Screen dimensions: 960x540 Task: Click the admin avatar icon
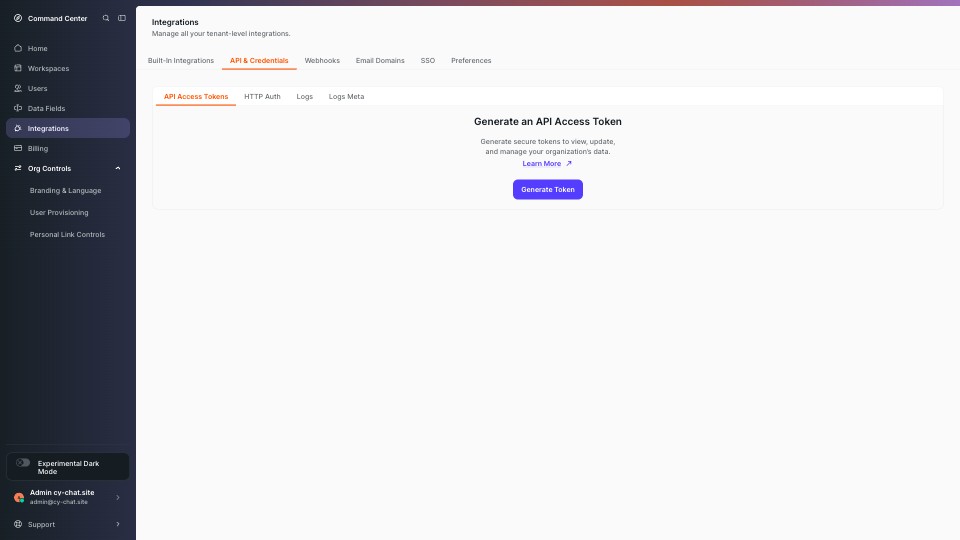[19, 497]
